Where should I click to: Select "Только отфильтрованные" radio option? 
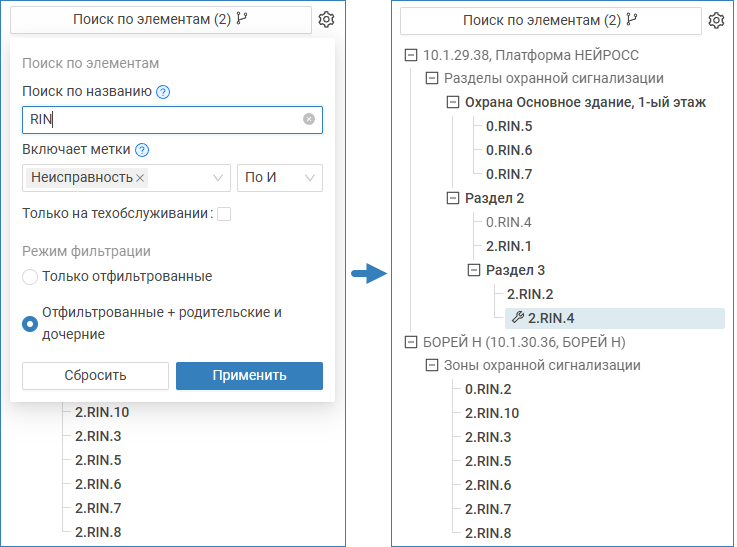pos(30,277)
